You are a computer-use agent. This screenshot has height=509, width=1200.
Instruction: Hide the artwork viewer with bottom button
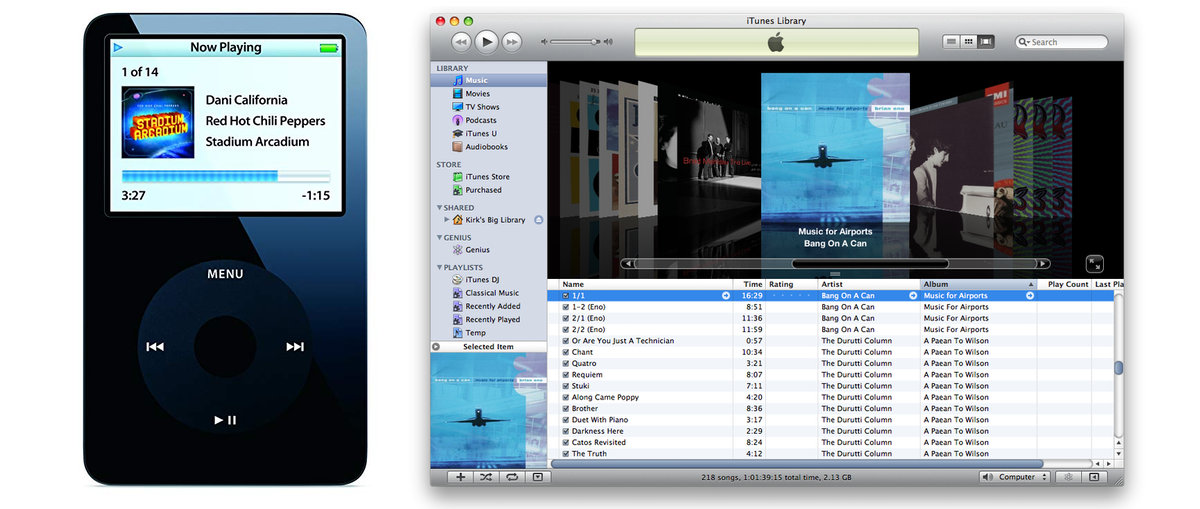[537, 477]
